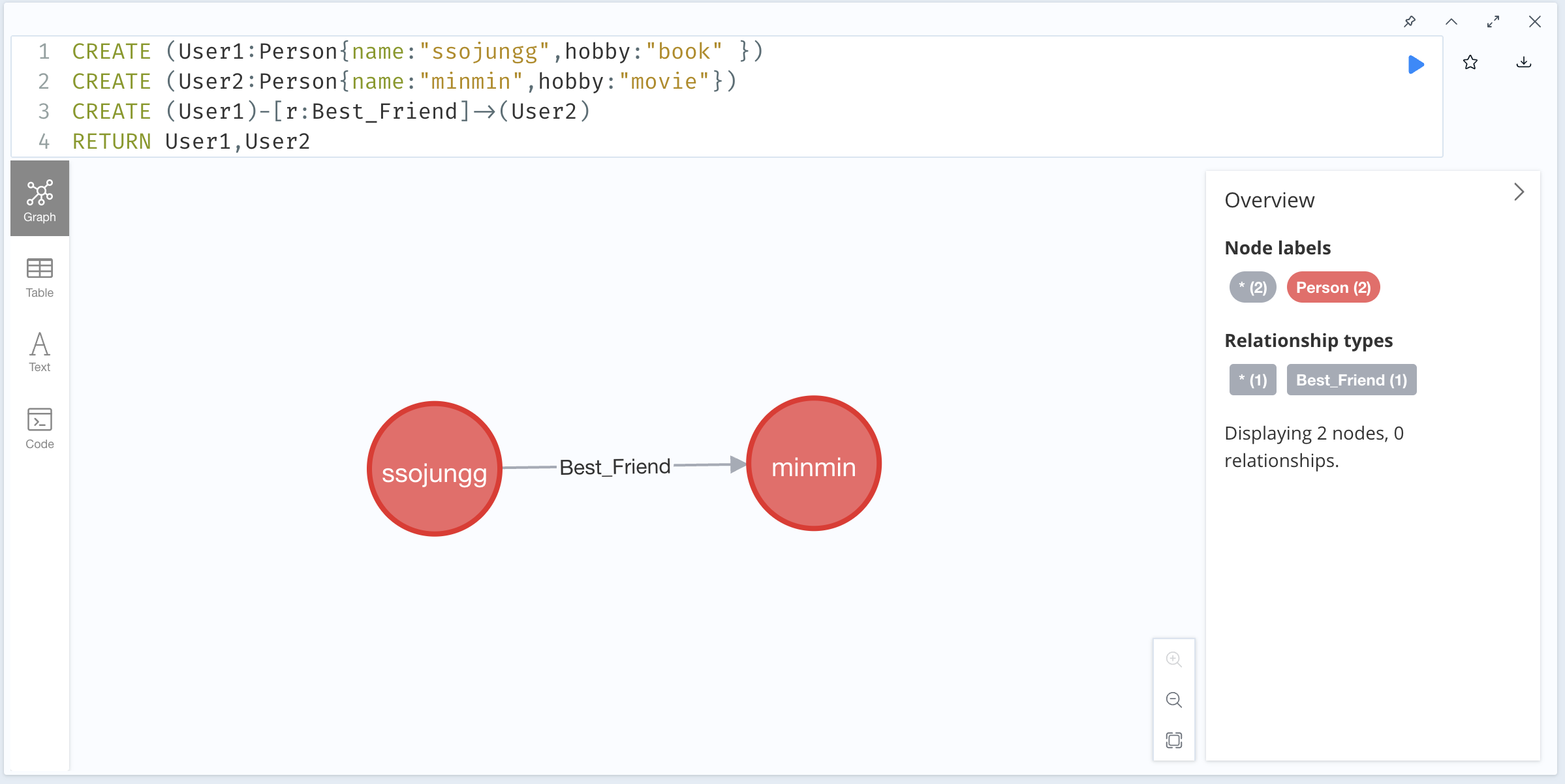Collapse the Overview panel chevron
This screenshot has width=1565, height=784.
[x=1519, y=192]
